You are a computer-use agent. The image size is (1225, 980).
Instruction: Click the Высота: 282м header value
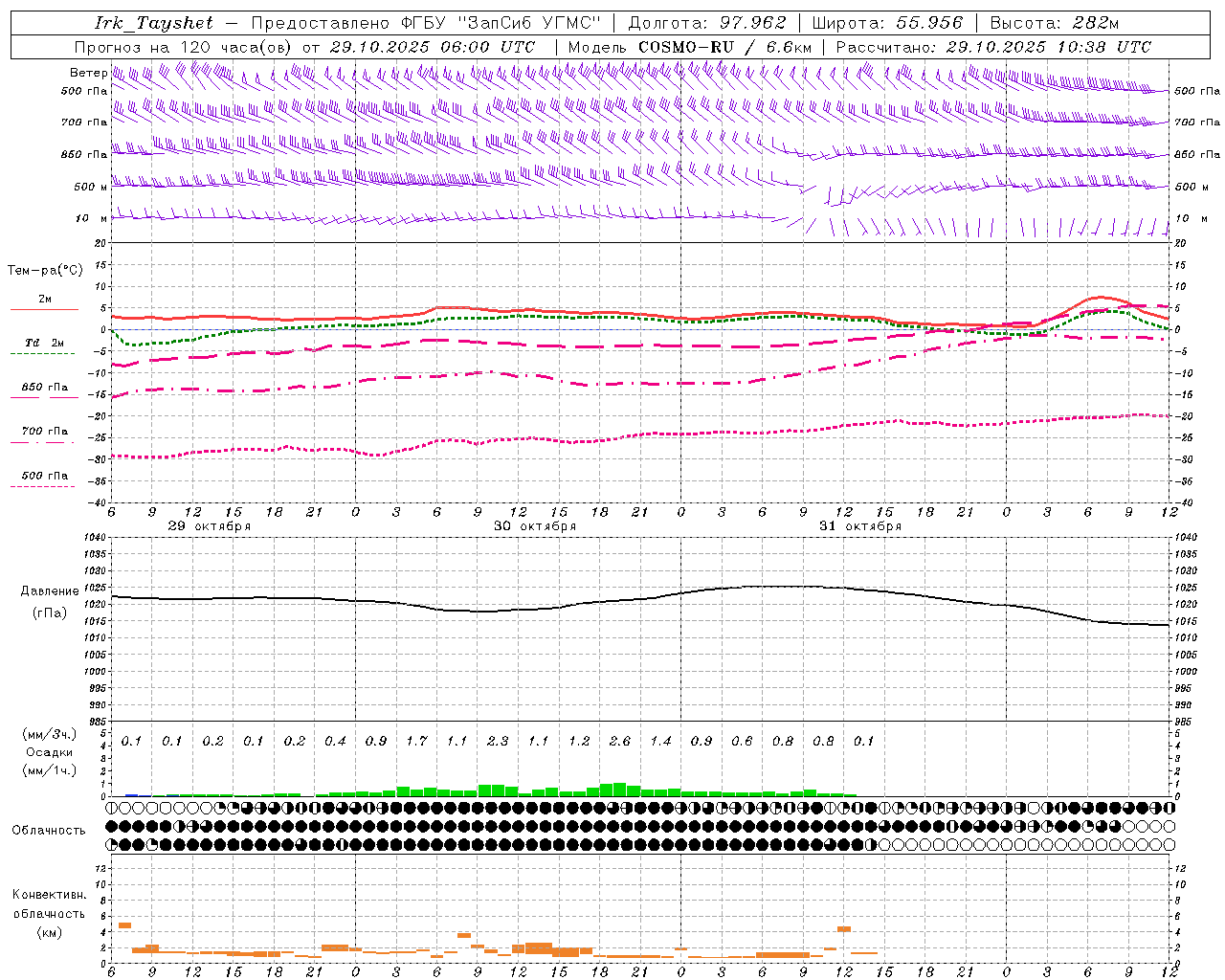1055,23
